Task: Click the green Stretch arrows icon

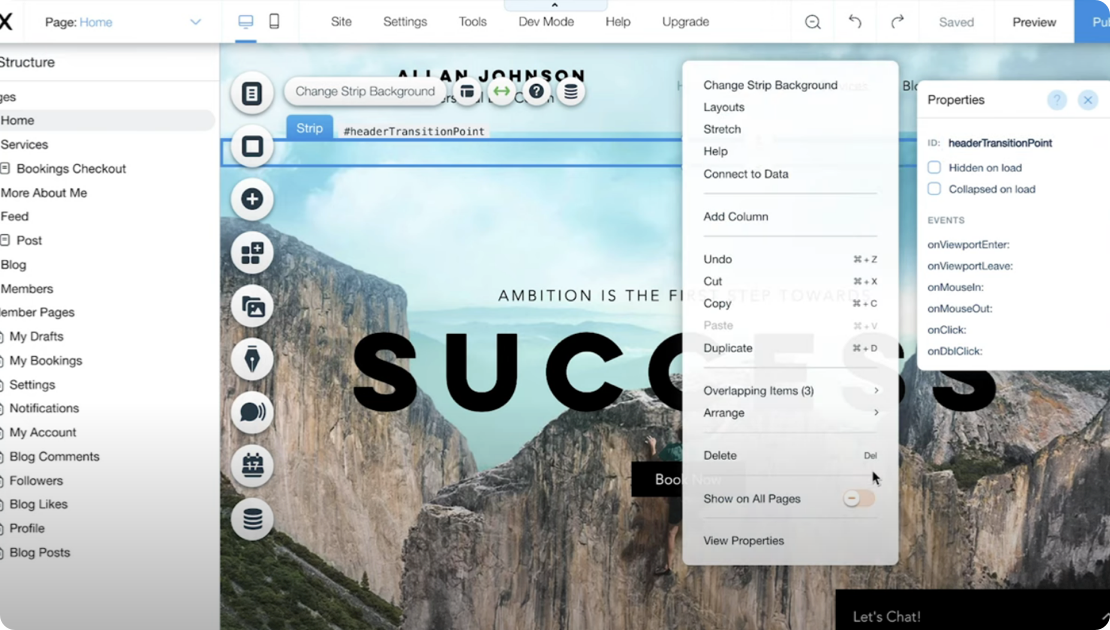Action: tap(500, 91)
